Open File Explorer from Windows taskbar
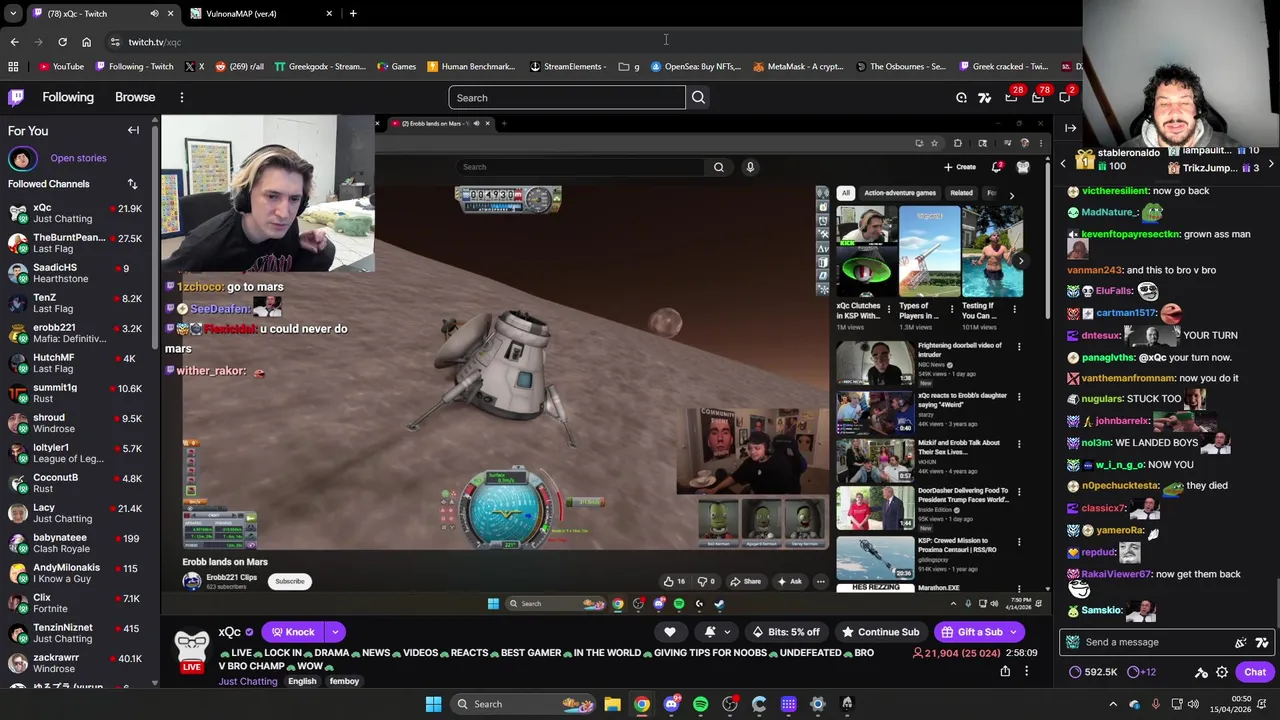 (x=612, y=704)
